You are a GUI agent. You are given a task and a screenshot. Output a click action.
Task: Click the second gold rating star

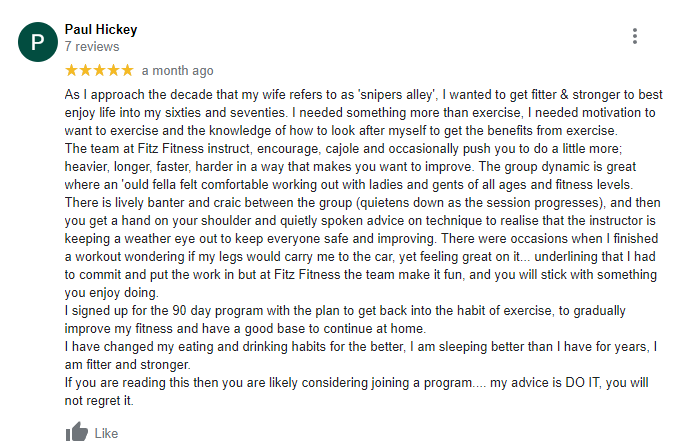85,70
